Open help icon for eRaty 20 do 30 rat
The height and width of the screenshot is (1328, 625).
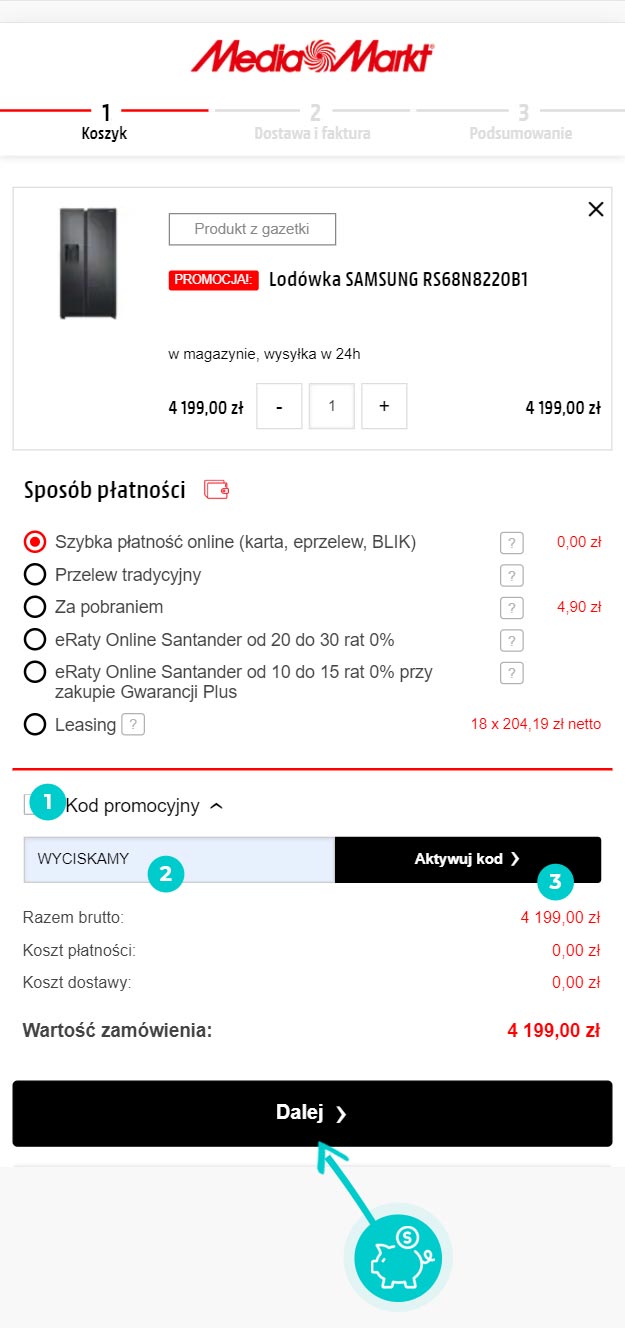point(511,640)
